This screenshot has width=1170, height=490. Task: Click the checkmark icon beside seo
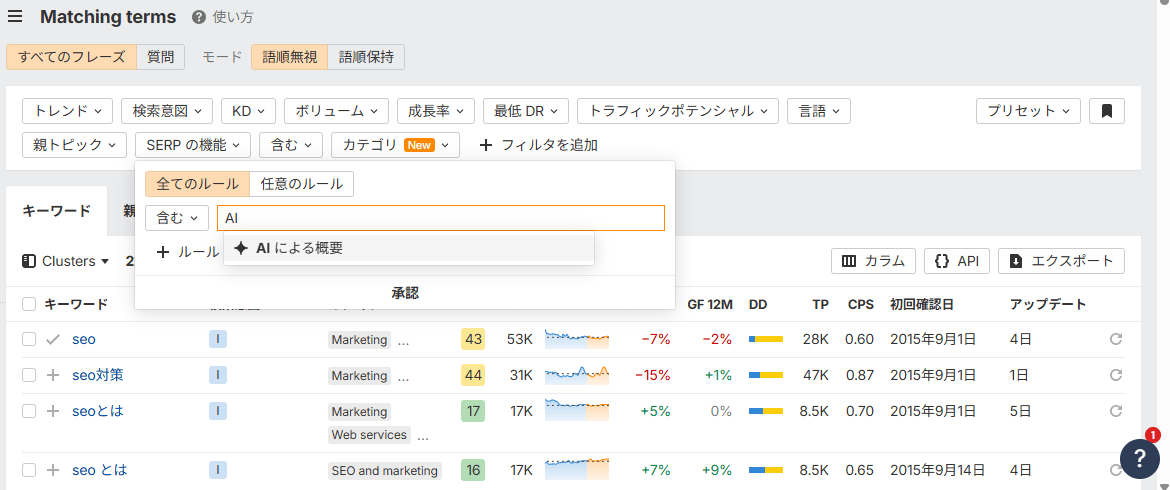click(x=52, y=339)
